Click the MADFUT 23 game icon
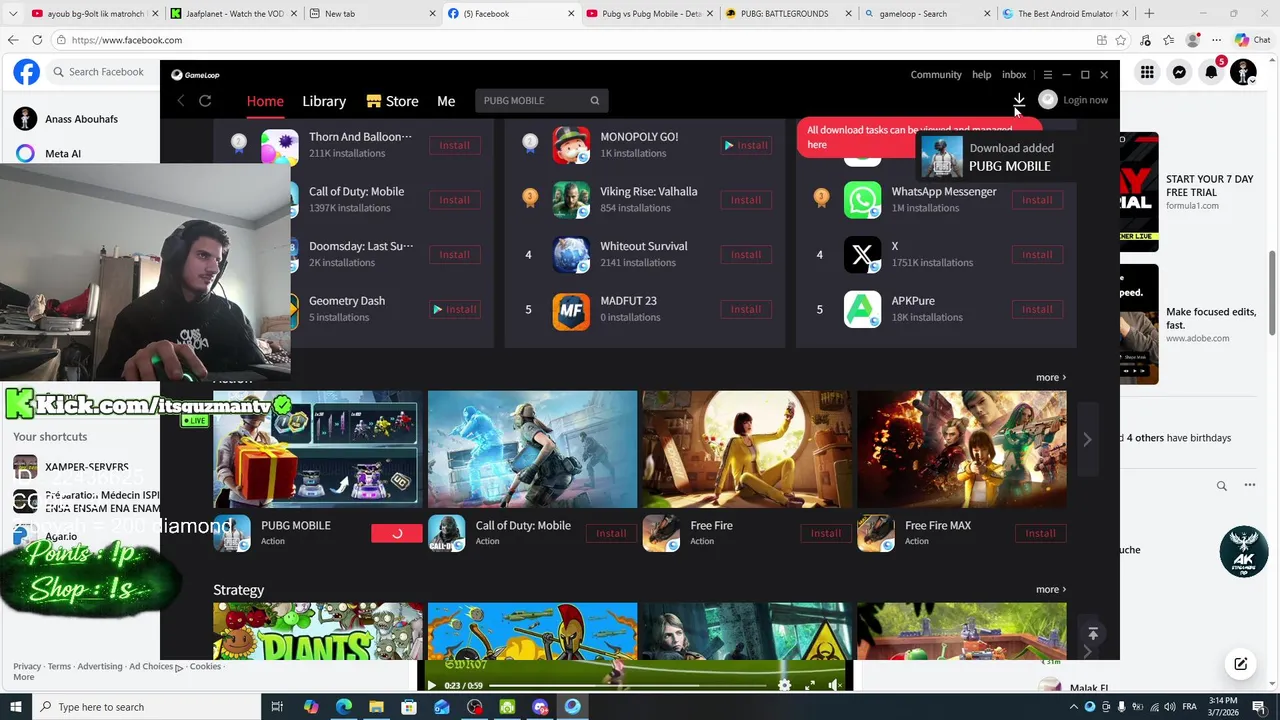1280x720 pixels. 571,310
